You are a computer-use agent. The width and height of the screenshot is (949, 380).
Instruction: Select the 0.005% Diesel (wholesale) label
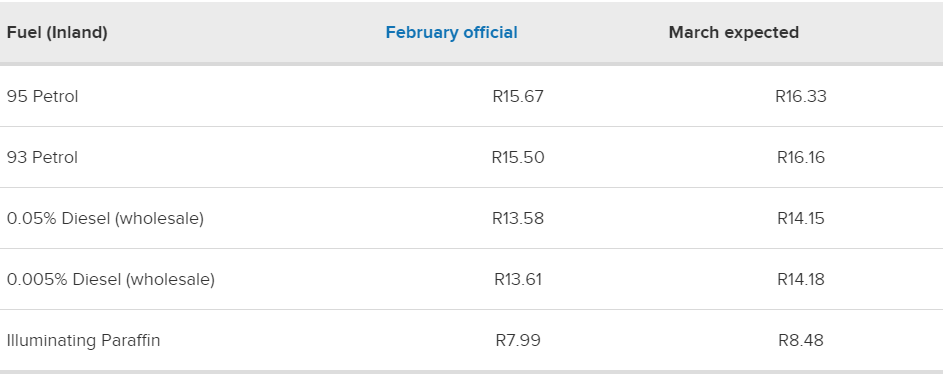(111, 280)
